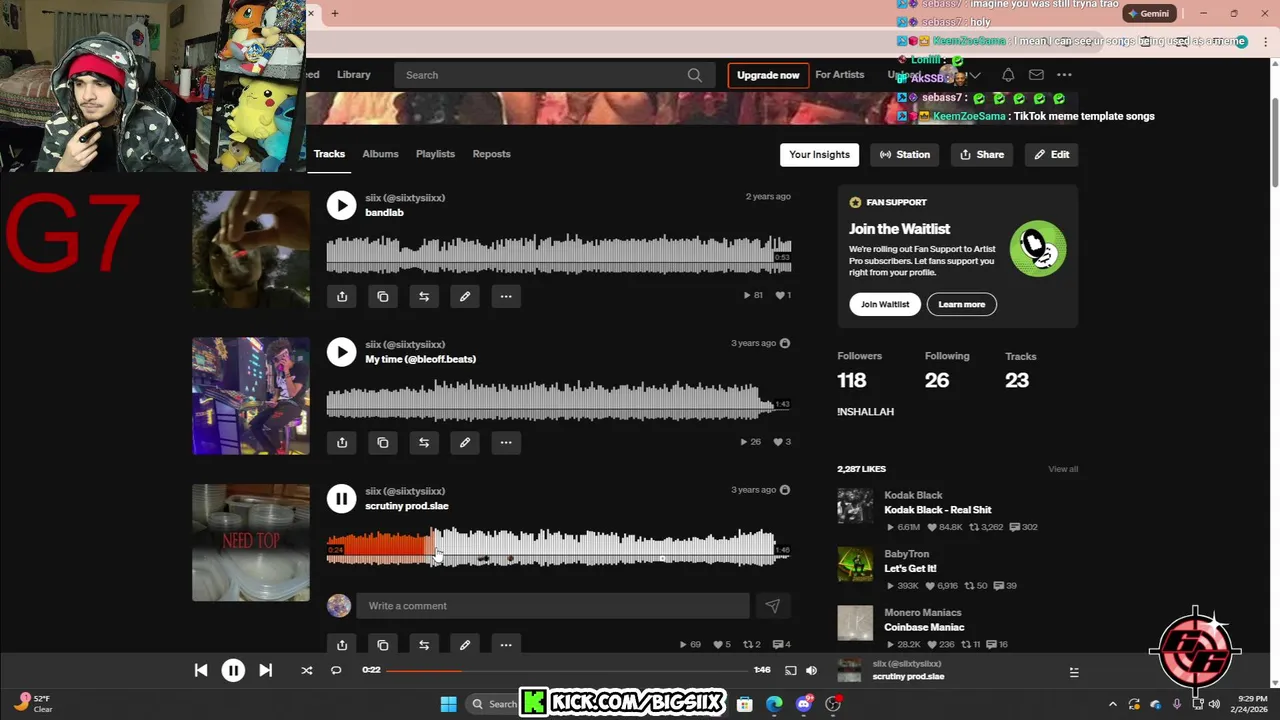Toggle shuffle in the player bar
This screenshot has width=1280, height=720.
[307, 671]
